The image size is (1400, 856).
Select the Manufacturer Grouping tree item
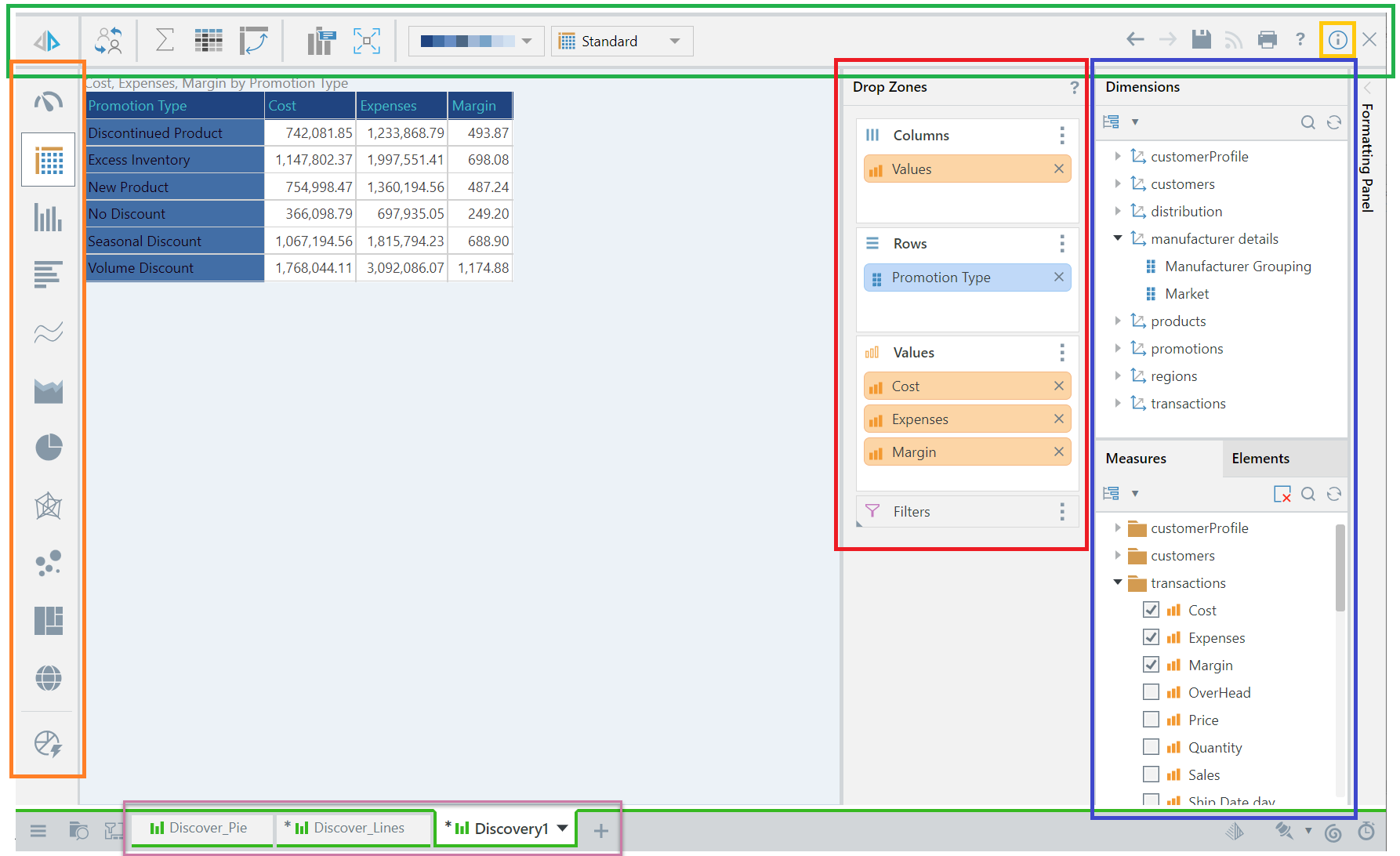tap(1238, 266)
